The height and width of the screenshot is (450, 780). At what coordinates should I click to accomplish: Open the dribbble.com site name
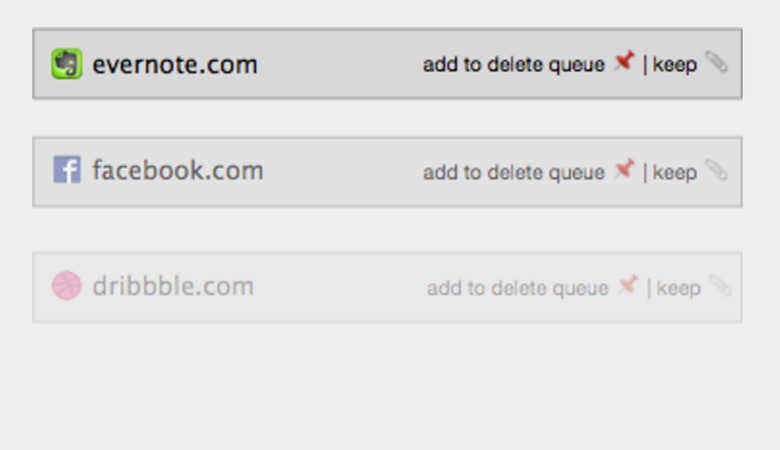(173, 286)
